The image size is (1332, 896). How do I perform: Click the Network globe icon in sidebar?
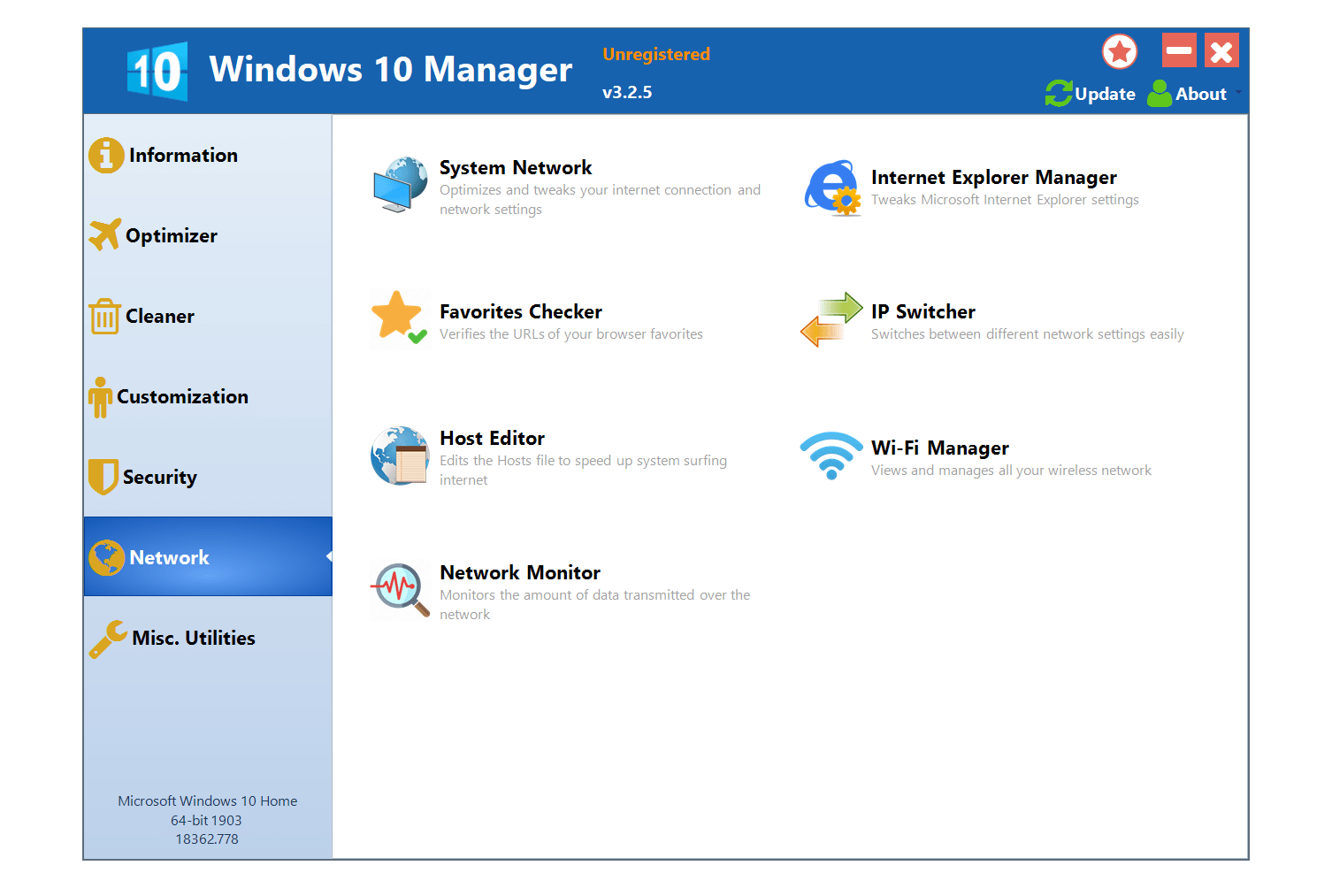coord(107,557)
